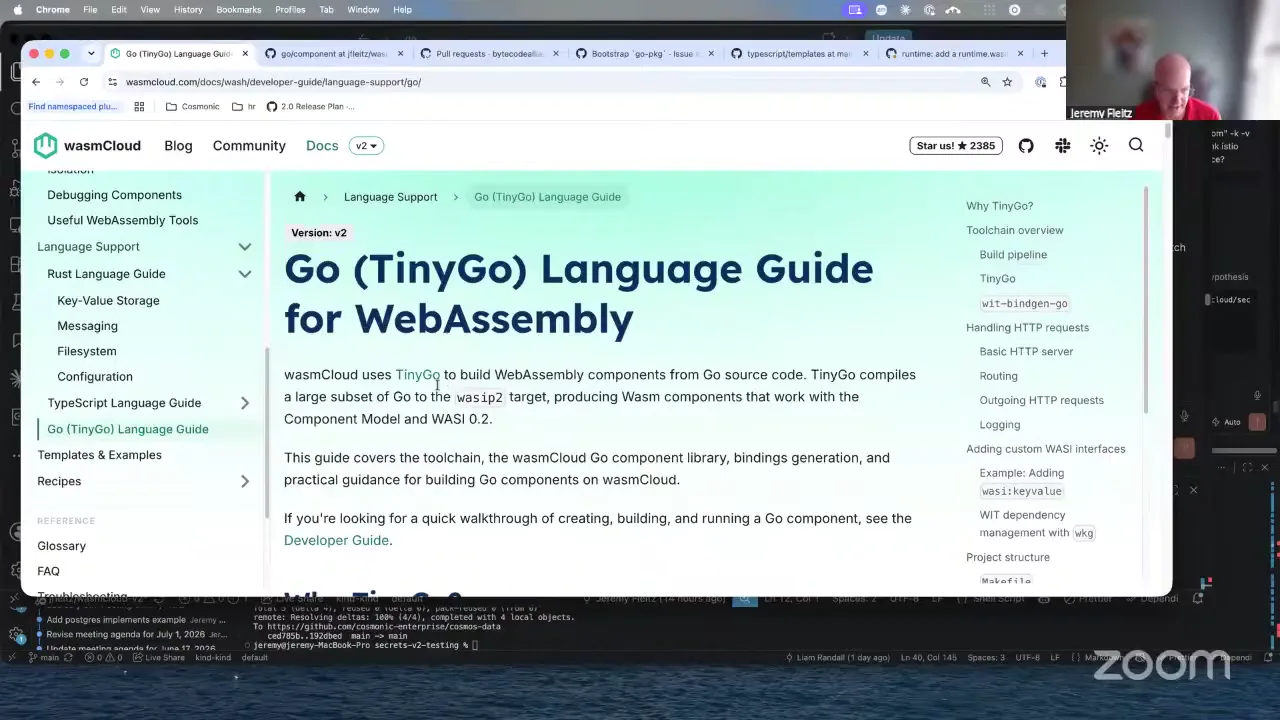Open the docs search magnifier icon
Screen dimensions: 1280x720
coord(1136,146)
